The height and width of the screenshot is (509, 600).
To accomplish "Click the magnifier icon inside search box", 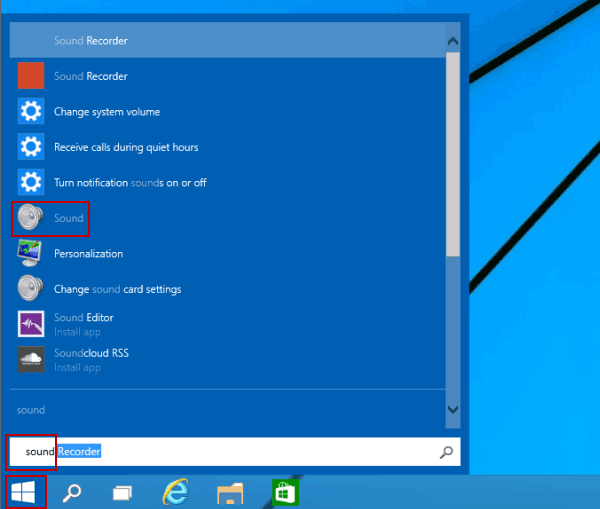I will [x=446, y=452].
